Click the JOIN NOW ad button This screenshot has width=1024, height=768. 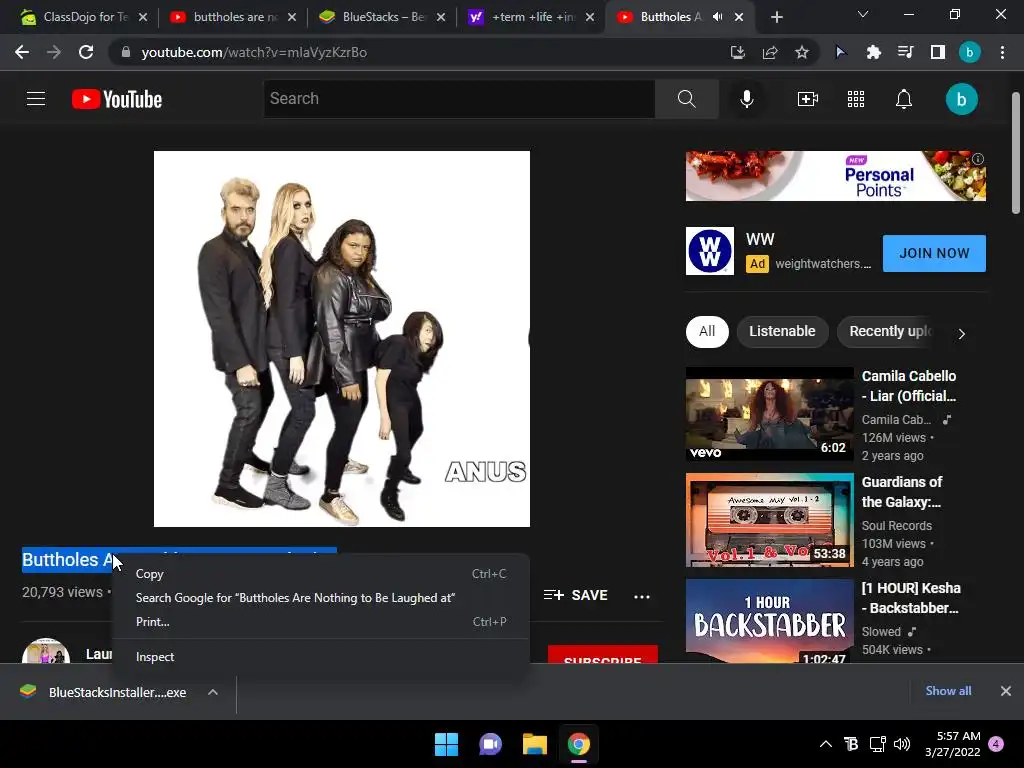tap(934, 253)
